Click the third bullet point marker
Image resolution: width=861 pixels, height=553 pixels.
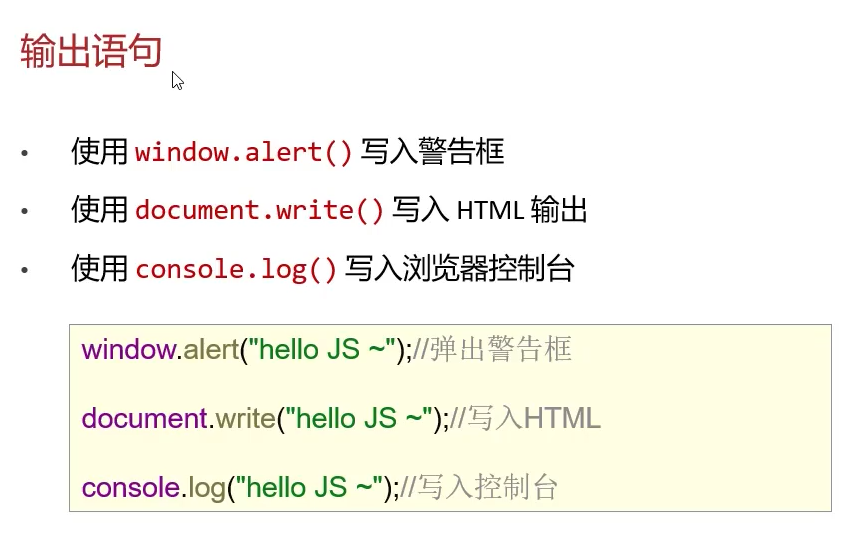[24, 270]
